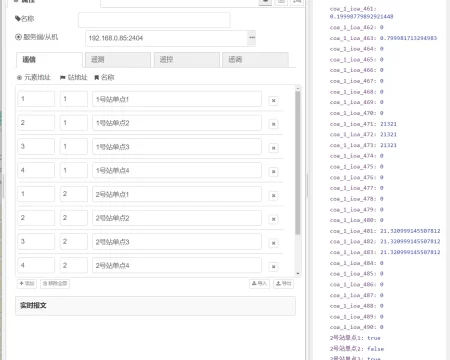The width and height of the screenshot is (450, 360).
Task: Click the 移除全部 remove all button
Action: point(55,283)
